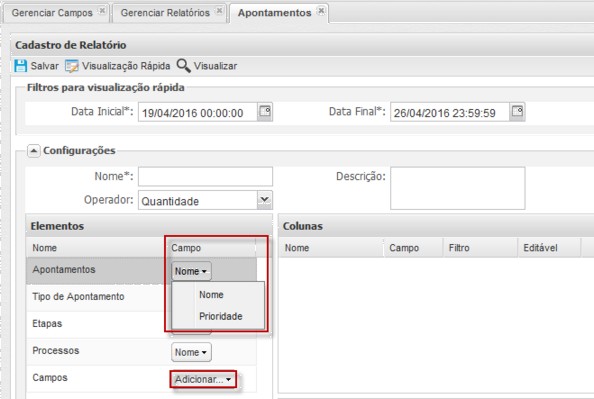
Task: Focus the Descrição text area
Action: pyautogui.click(x=458, y=188)
